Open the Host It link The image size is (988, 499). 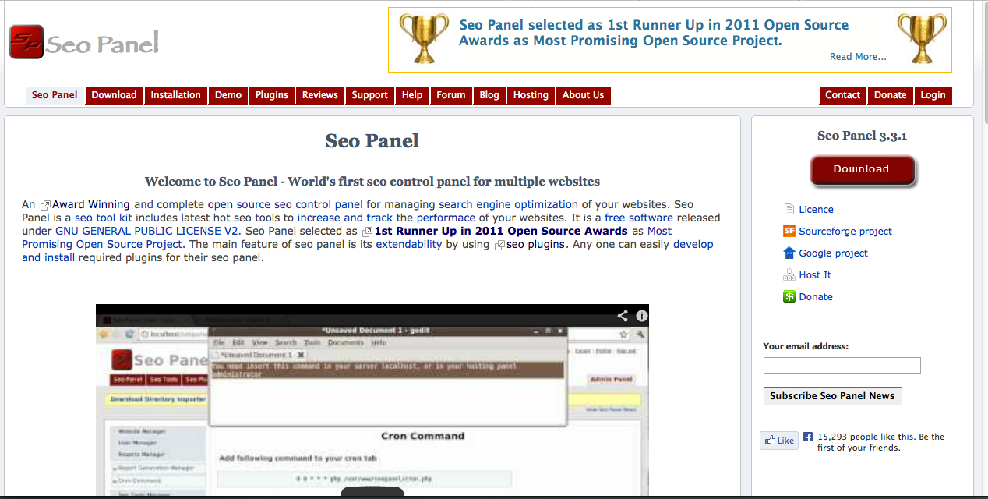pos(815,275)
